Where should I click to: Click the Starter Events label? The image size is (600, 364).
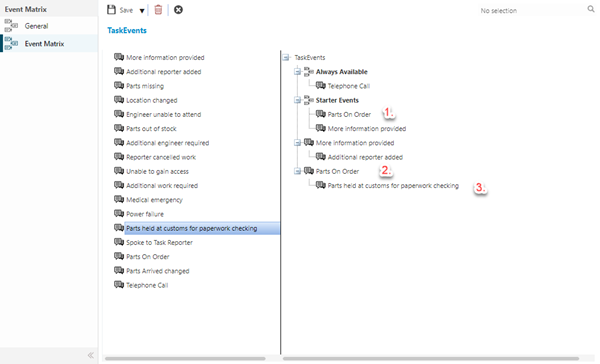point(337,100)
